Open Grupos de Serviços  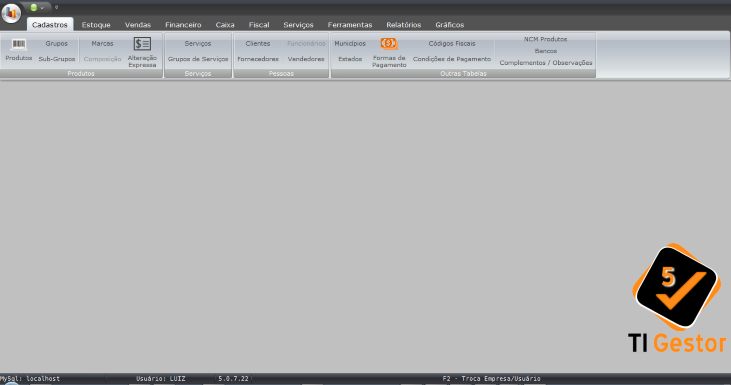pos(198,59)
